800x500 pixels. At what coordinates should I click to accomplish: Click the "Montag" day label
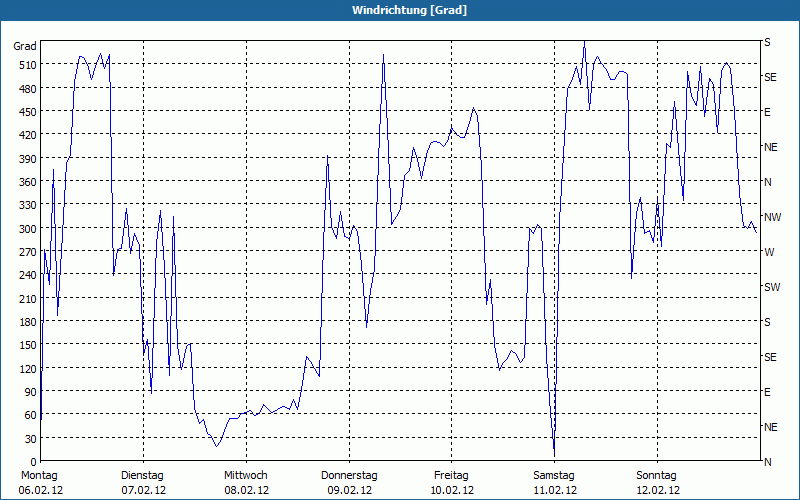[x=39, y=476]
